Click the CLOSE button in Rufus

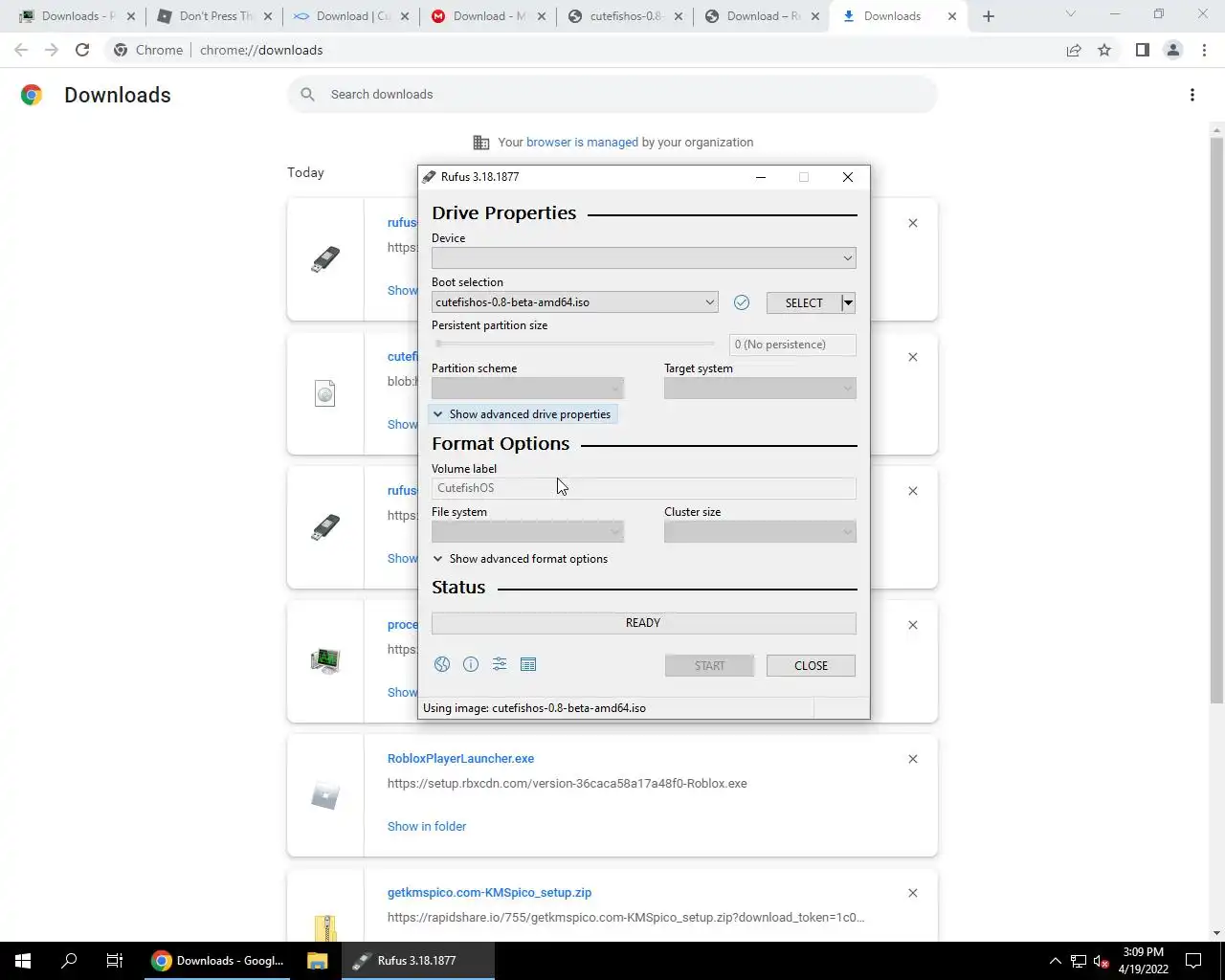(811, 665)
